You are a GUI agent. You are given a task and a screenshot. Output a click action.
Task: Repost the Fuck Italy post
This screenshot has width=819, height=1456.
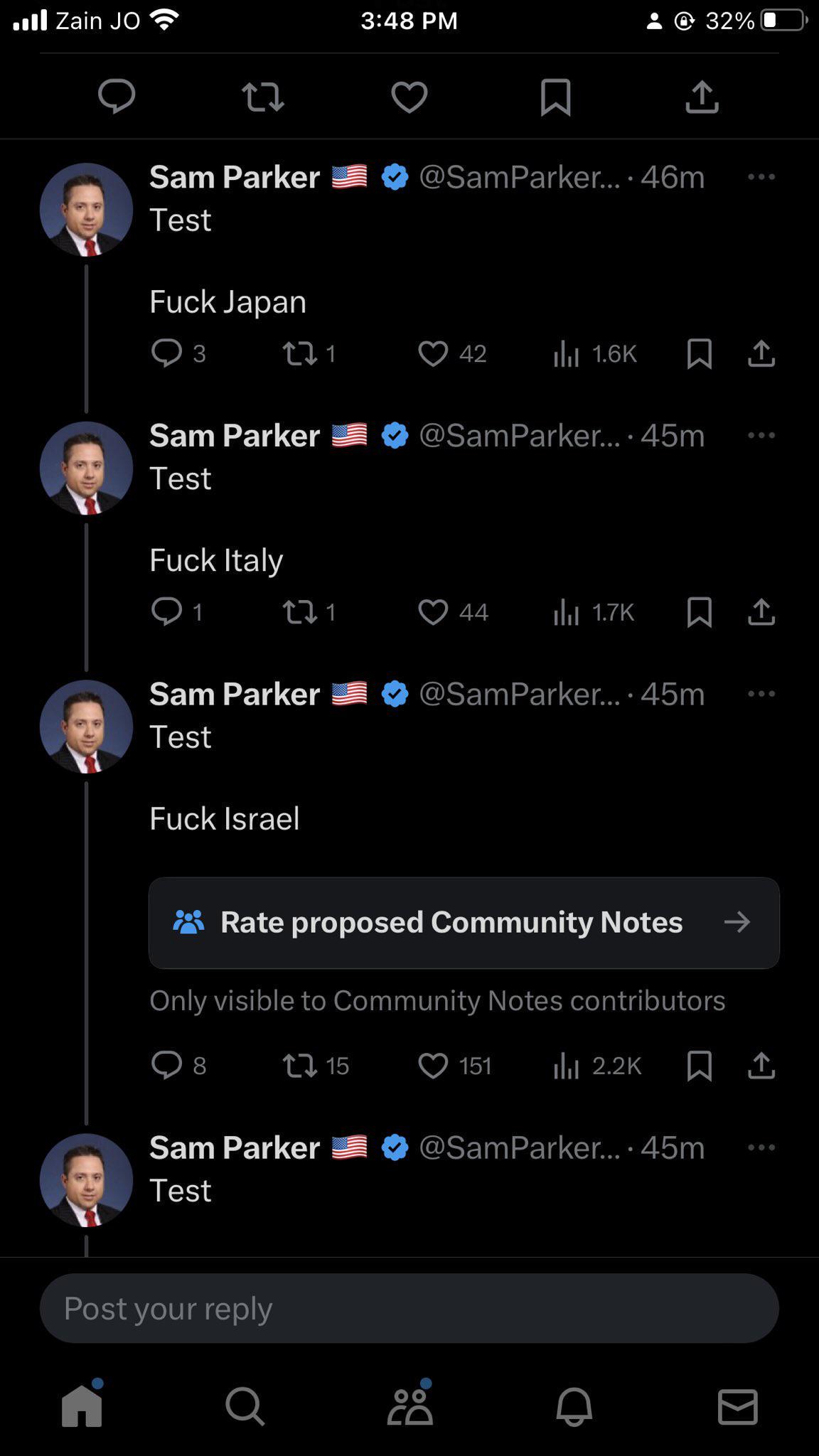[x=299, y=611]
